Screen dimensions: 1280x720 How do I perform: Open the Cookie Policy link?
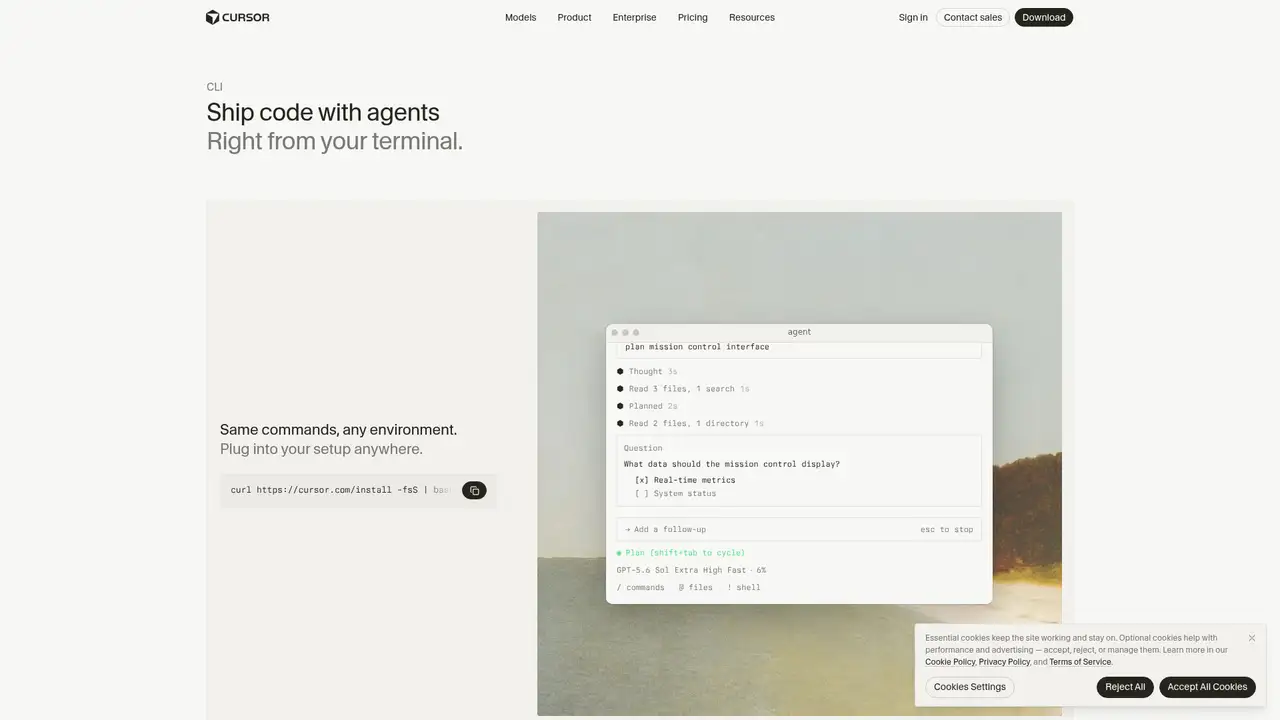tap(950, 662)
